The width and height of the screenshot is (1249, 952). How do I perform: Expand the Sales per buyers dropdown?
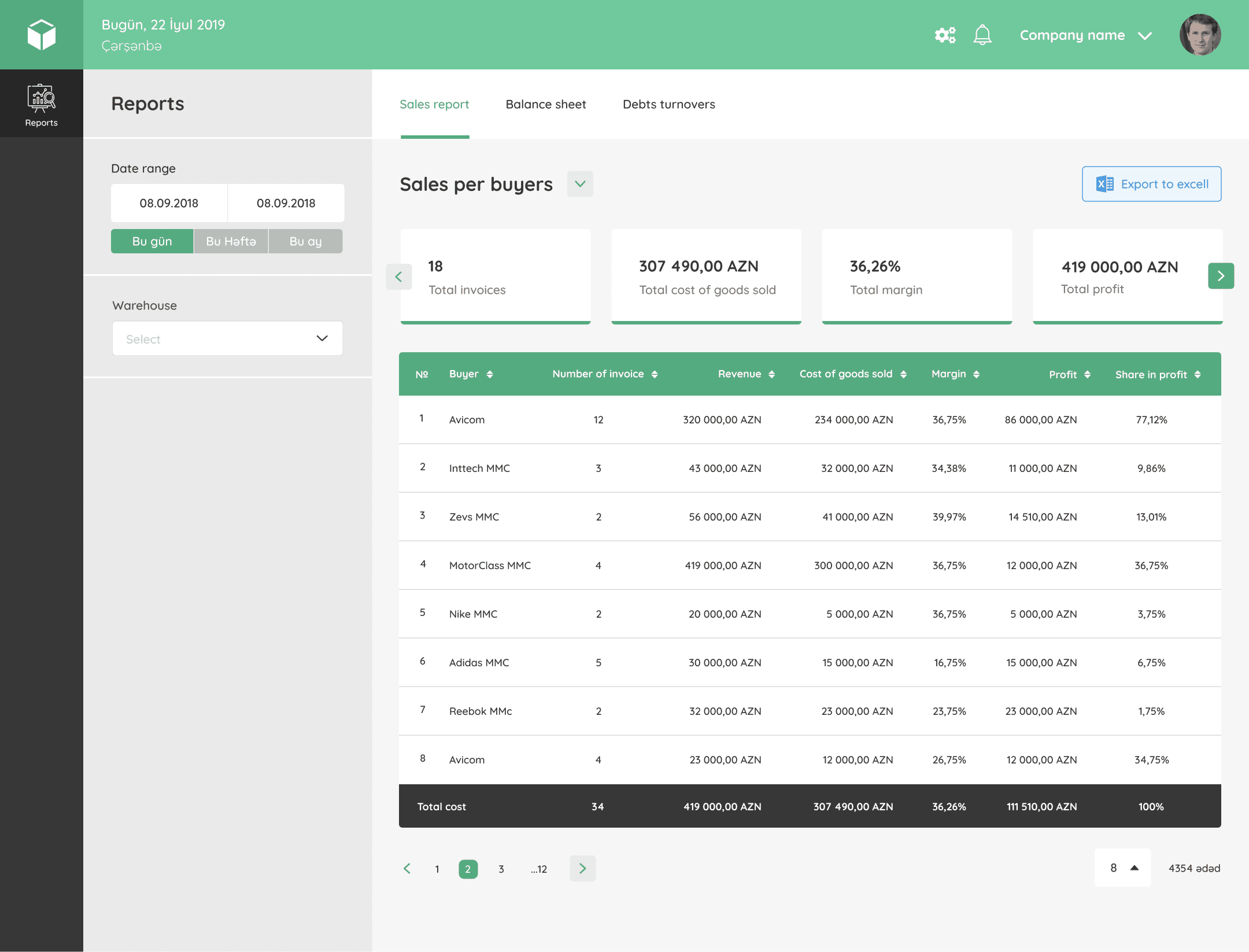579,184
